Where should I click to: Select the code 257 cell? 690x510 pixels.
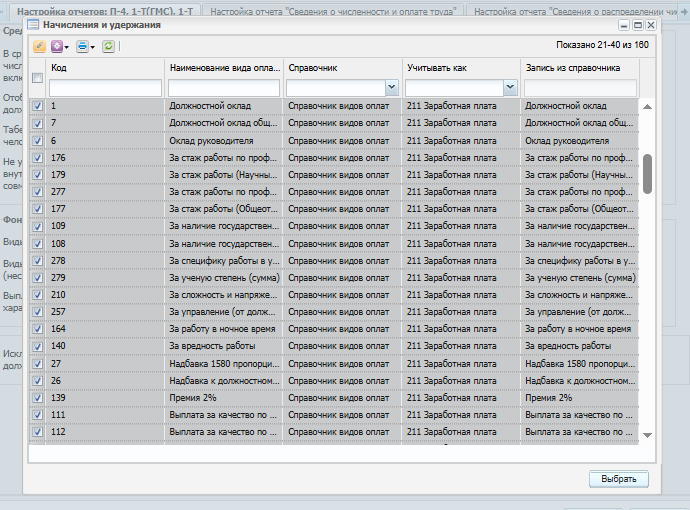pyautogui.click(x=105, y=312)
